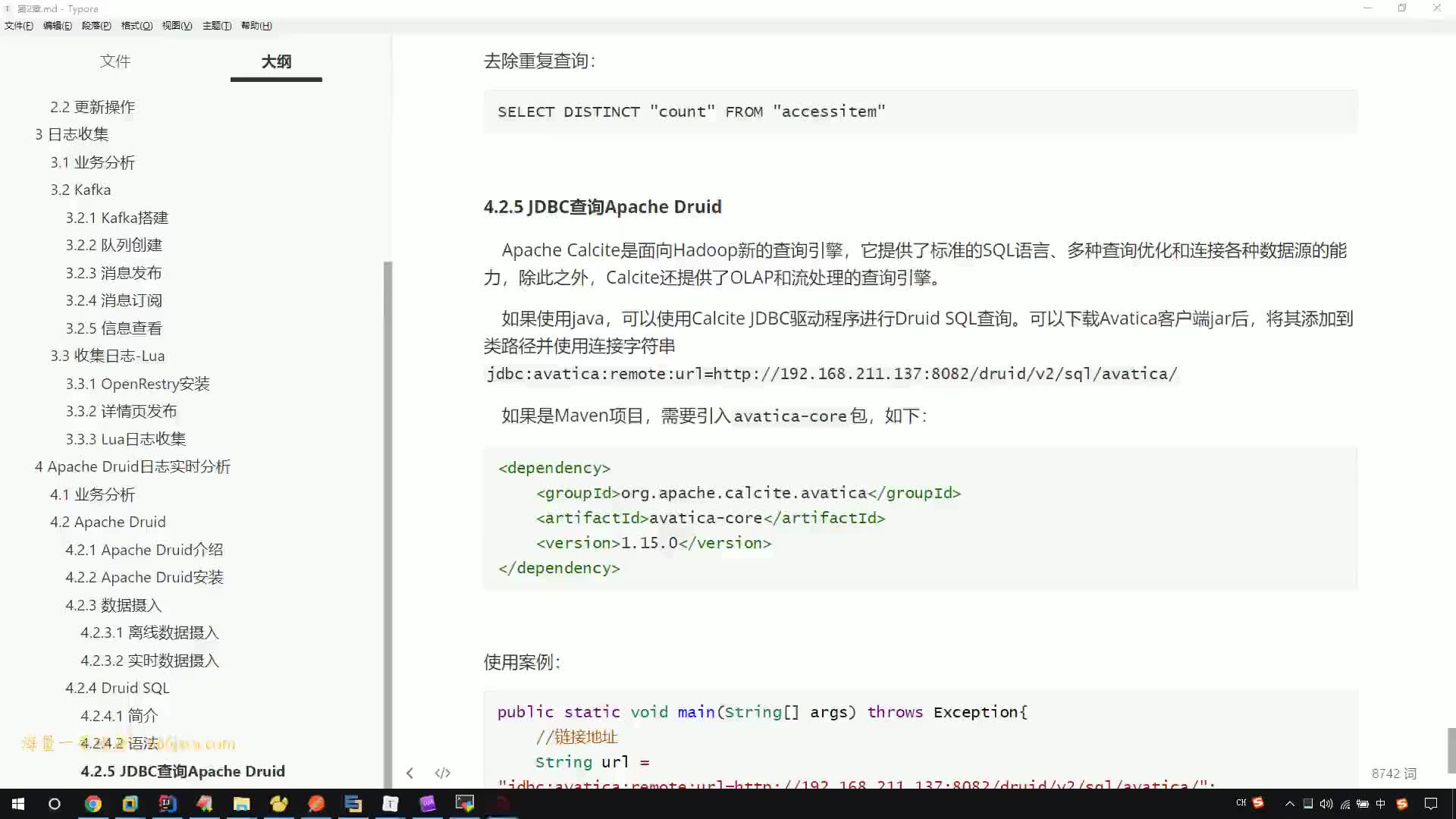Jump to 3.3.1 OpenRestry安装
The image size is (1456, 819).
pyautogui.click(x=138, y=384)
